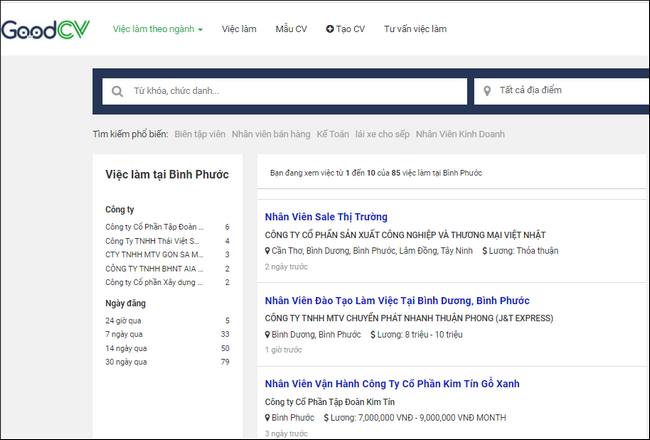Filter jobs posted in 7 ngày qua
The height and width of the screenshot is (440, 650).
123,334
